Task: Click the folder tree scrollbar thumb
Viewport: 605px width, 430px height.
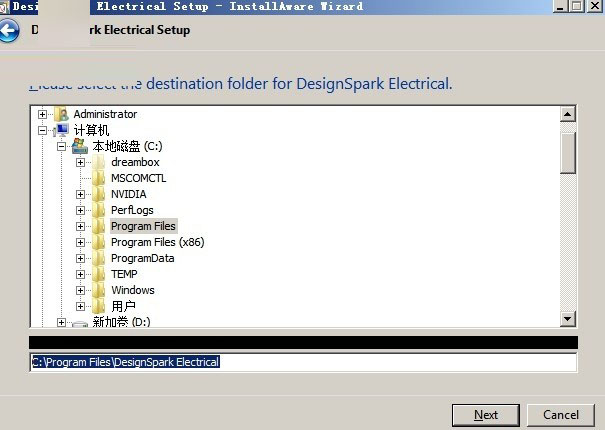Action: coord(568,153)
